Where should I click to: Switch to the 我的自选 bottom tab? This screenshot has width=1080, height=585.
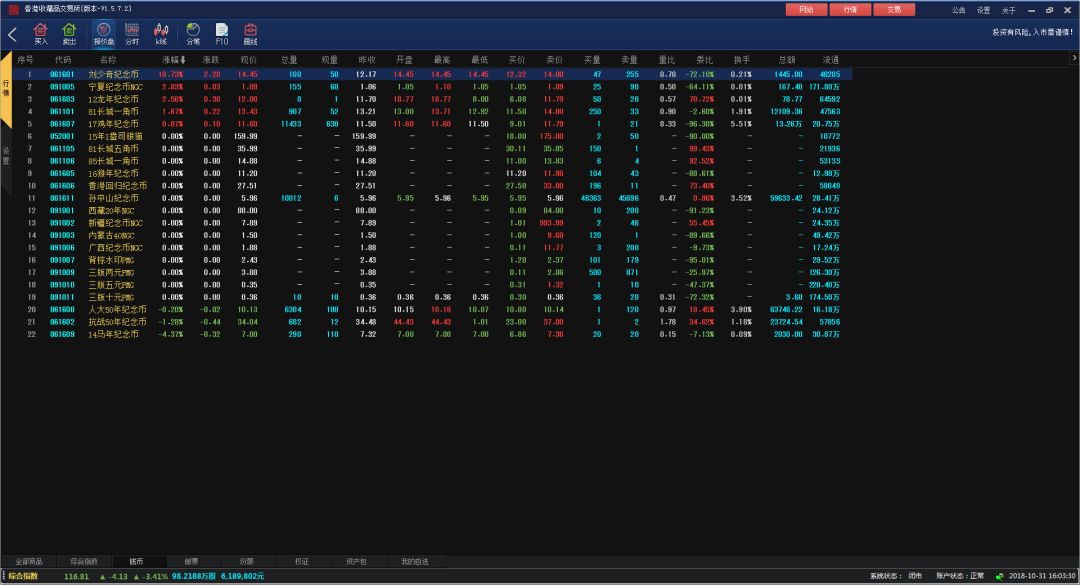415,562
